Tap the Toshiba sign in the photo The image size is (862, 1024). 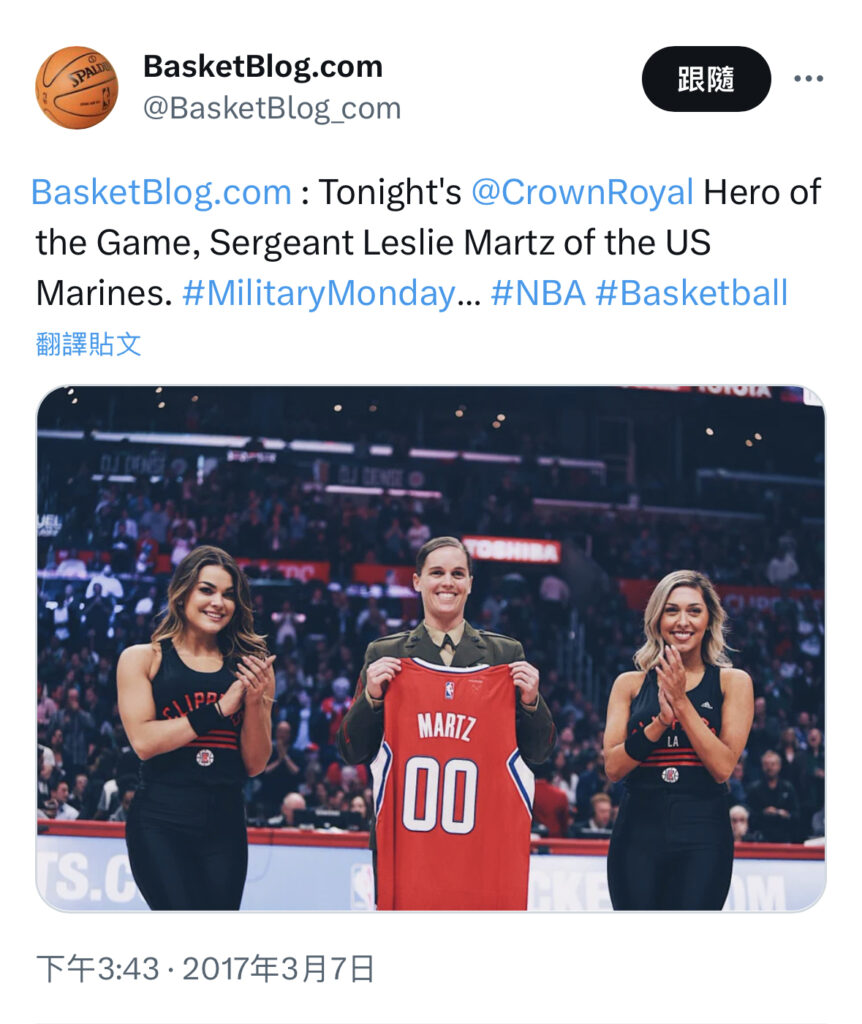coord(512,550)
